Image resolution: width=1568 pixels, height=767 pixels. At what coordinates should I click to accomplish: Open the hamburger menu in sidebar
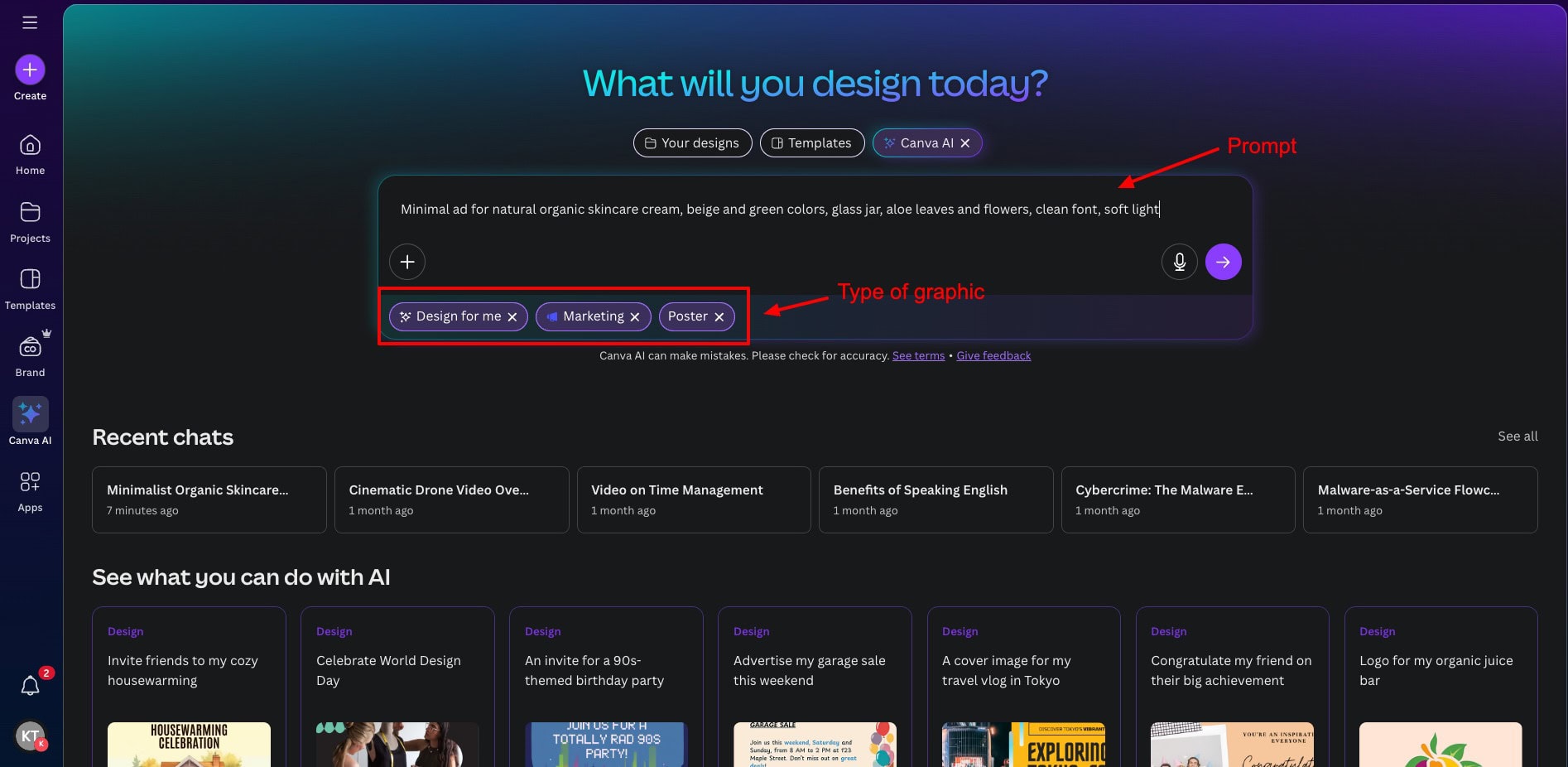[30, 22]
